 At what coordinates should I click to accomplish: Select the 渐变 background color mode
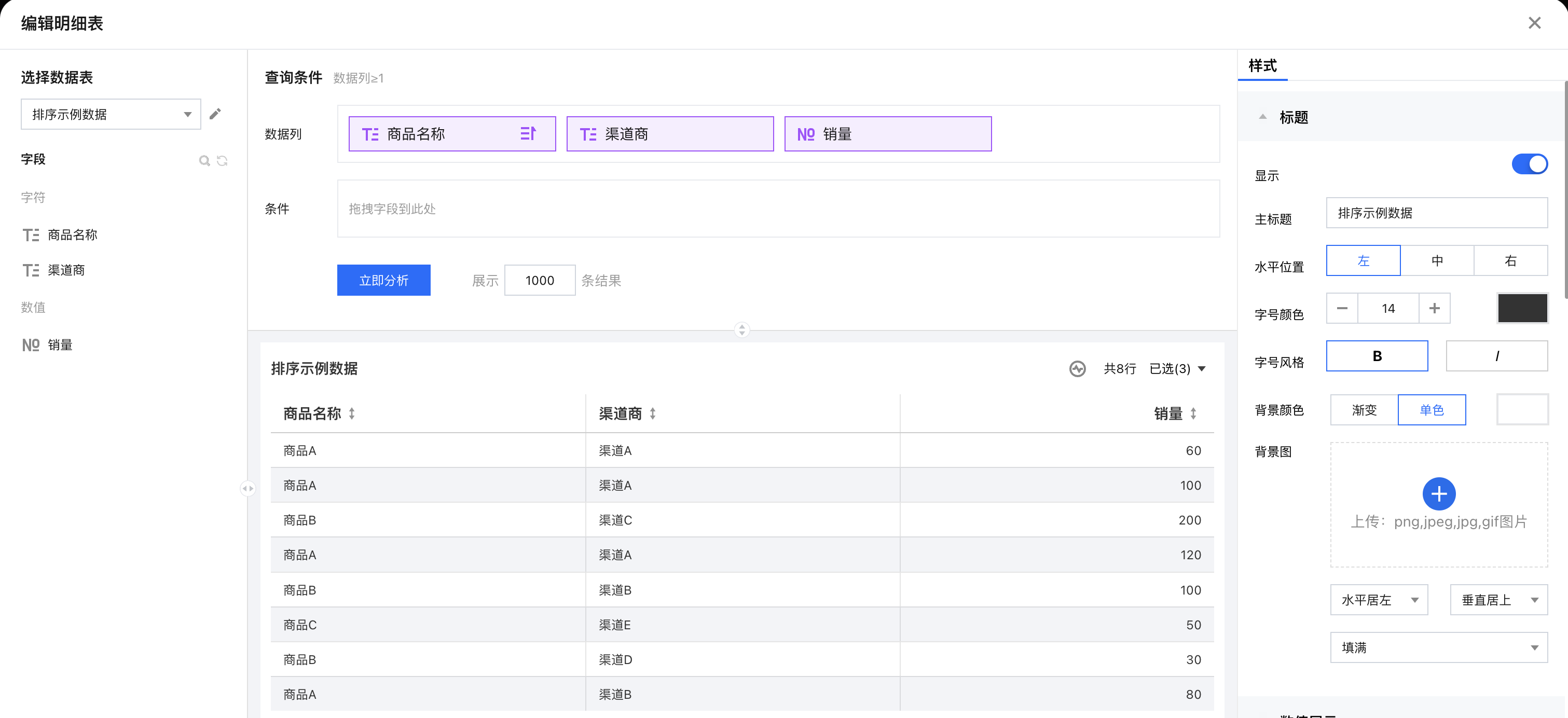[x=1364, y=410]
